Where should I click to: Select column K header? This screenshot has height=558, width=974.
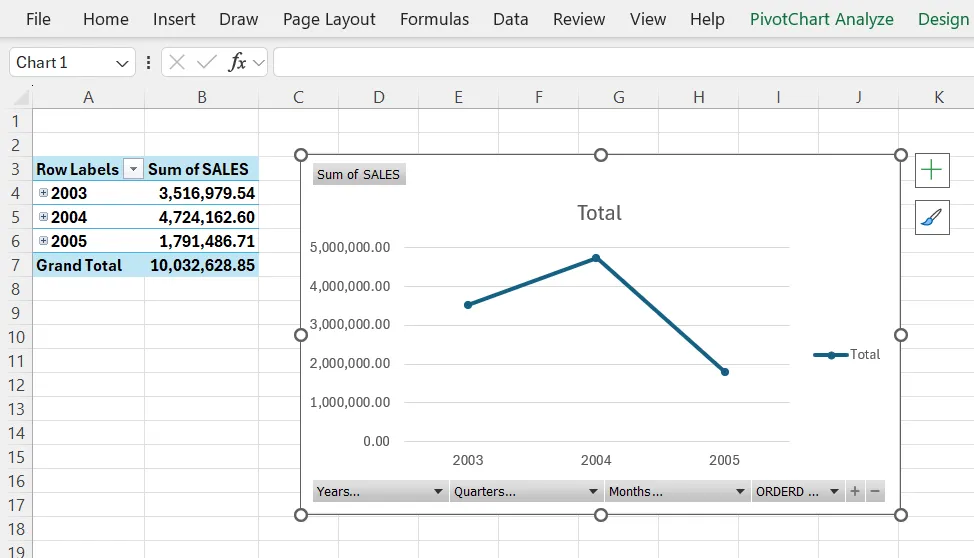[x=938, y=98]
